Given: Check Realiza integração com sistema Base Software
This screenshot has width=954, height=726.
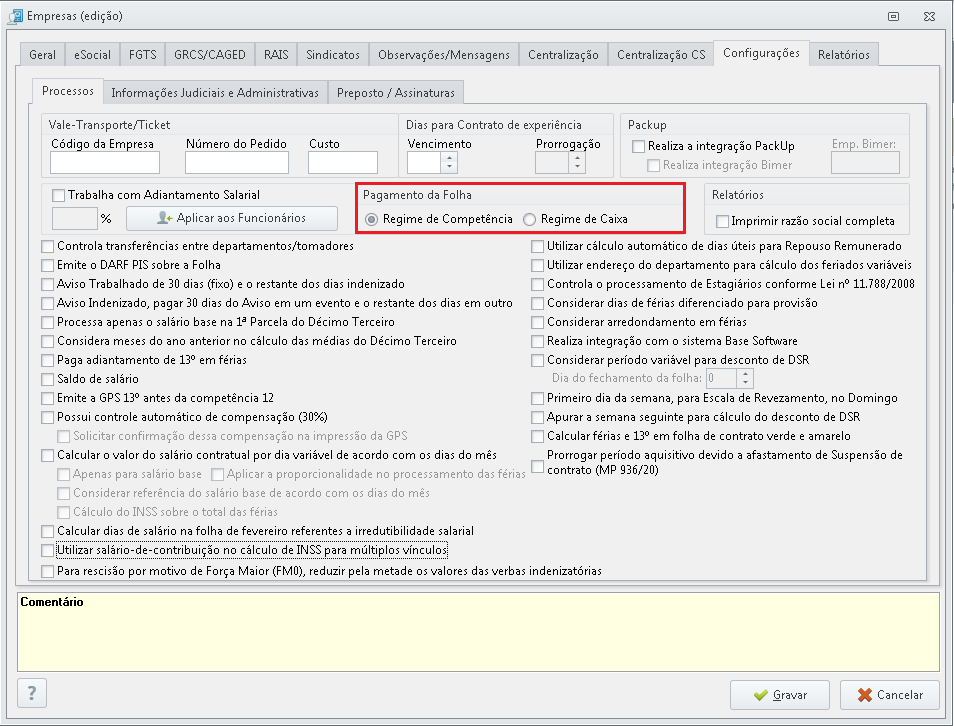Looking at the screenshot, I should pyautogui.click(x=537, y=341).
